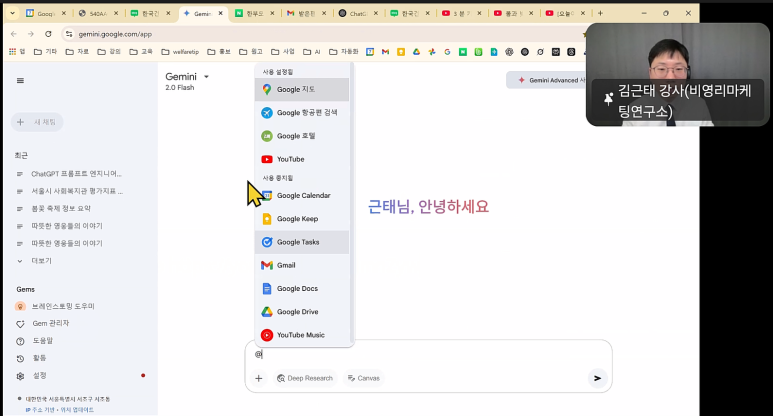Open Google Drive bookmark icon in bookmarks bar

[417, 51]
